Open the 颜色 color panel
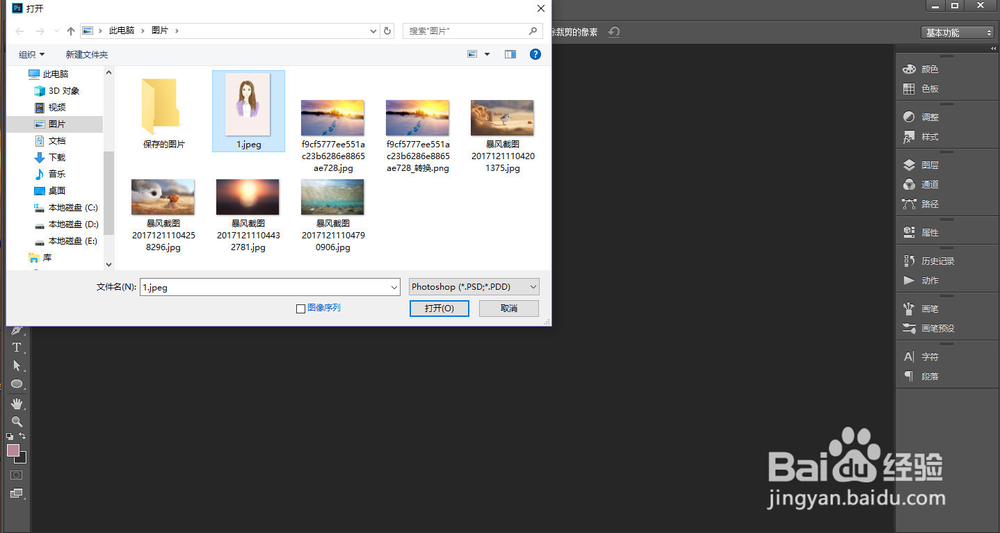Viewport: 1000px width, 533px height. coord(920,69)
